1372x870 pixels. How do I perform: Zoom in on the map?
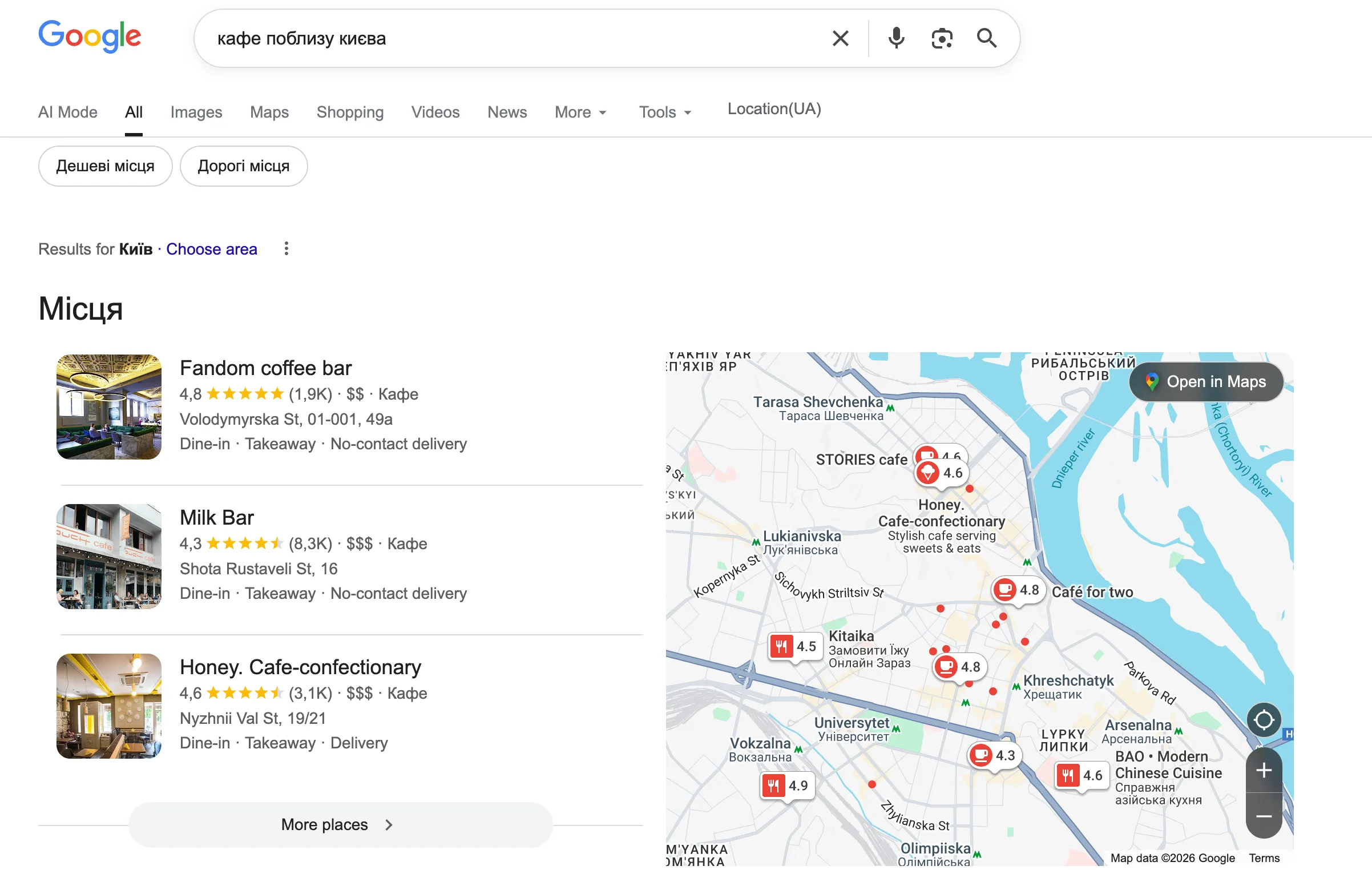(1264, 770)
